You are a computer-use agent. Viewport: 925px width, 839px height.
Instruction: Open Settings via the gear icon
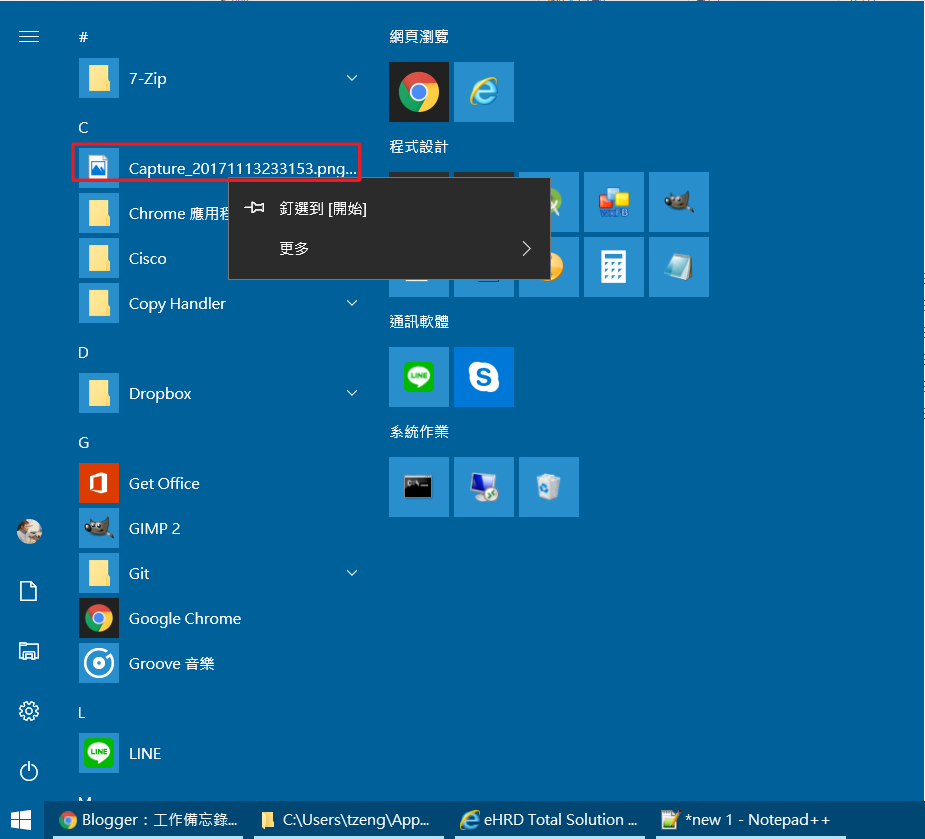tap(29, 711)
